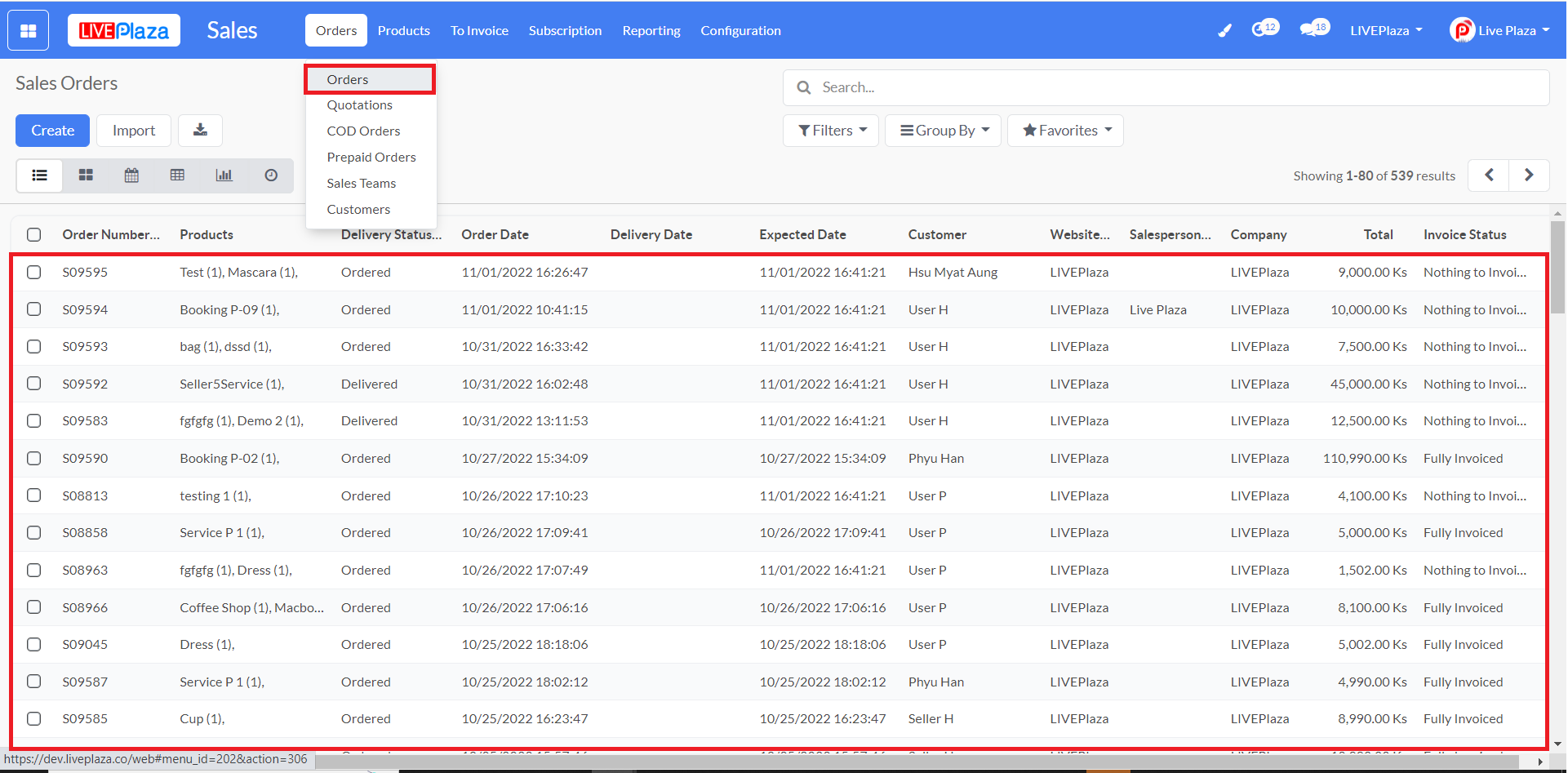Open the To Invoice menu

(479, 31)
